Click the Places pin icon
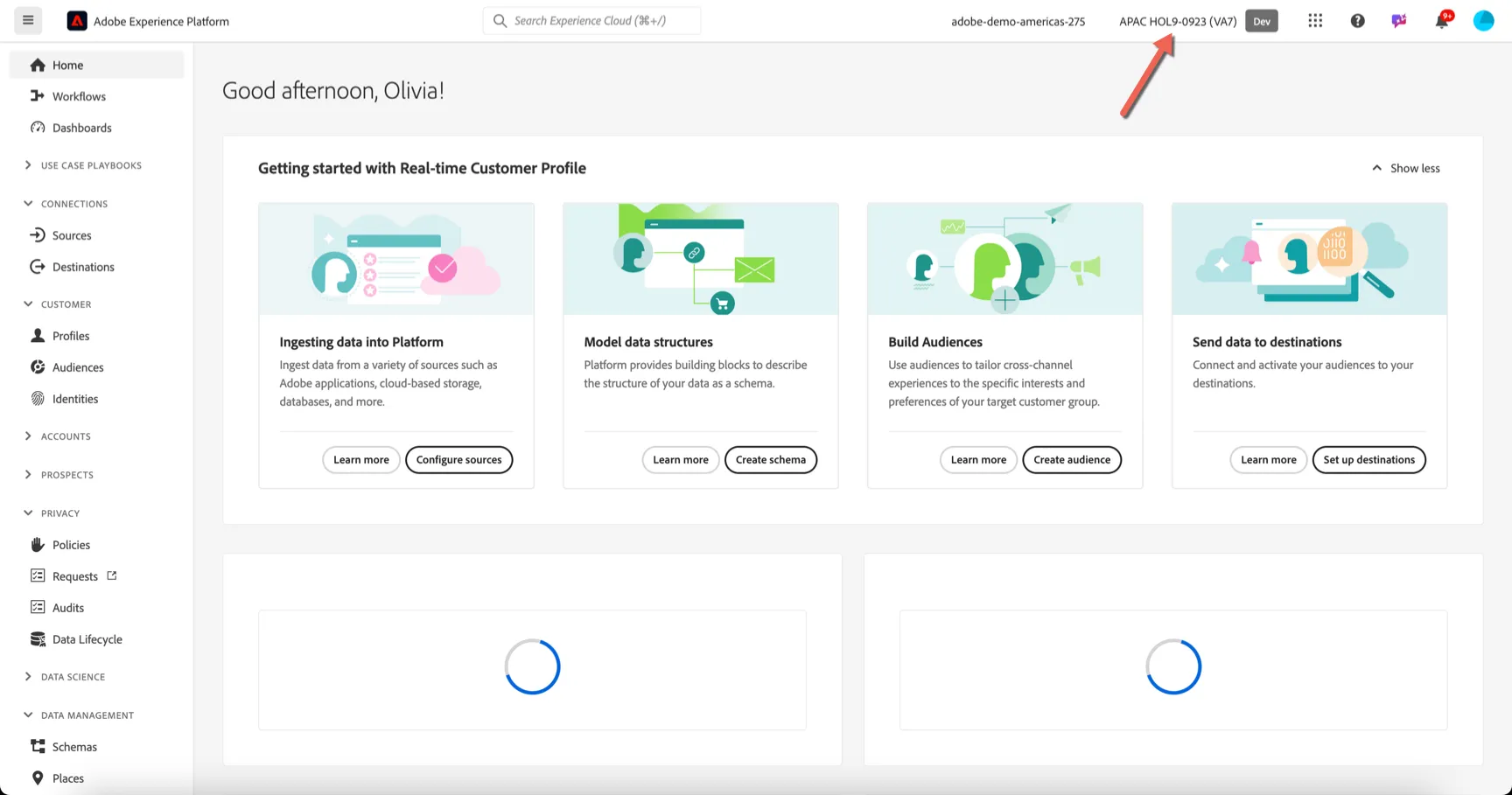The height and width of the screenshot is (795, 1512). [38, 778]
